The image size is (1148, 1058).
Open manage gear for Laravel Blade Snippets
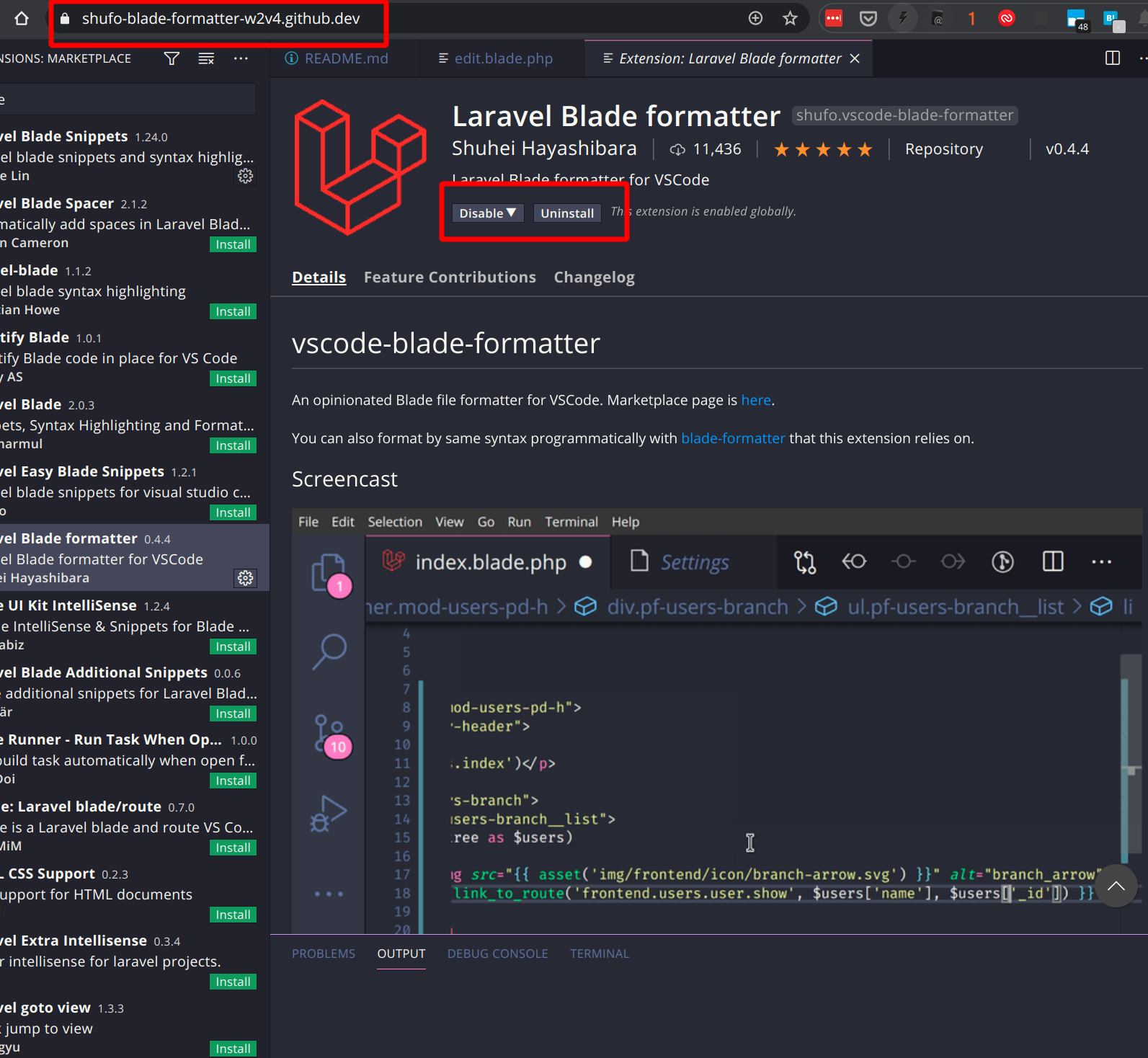click(246, 176)
